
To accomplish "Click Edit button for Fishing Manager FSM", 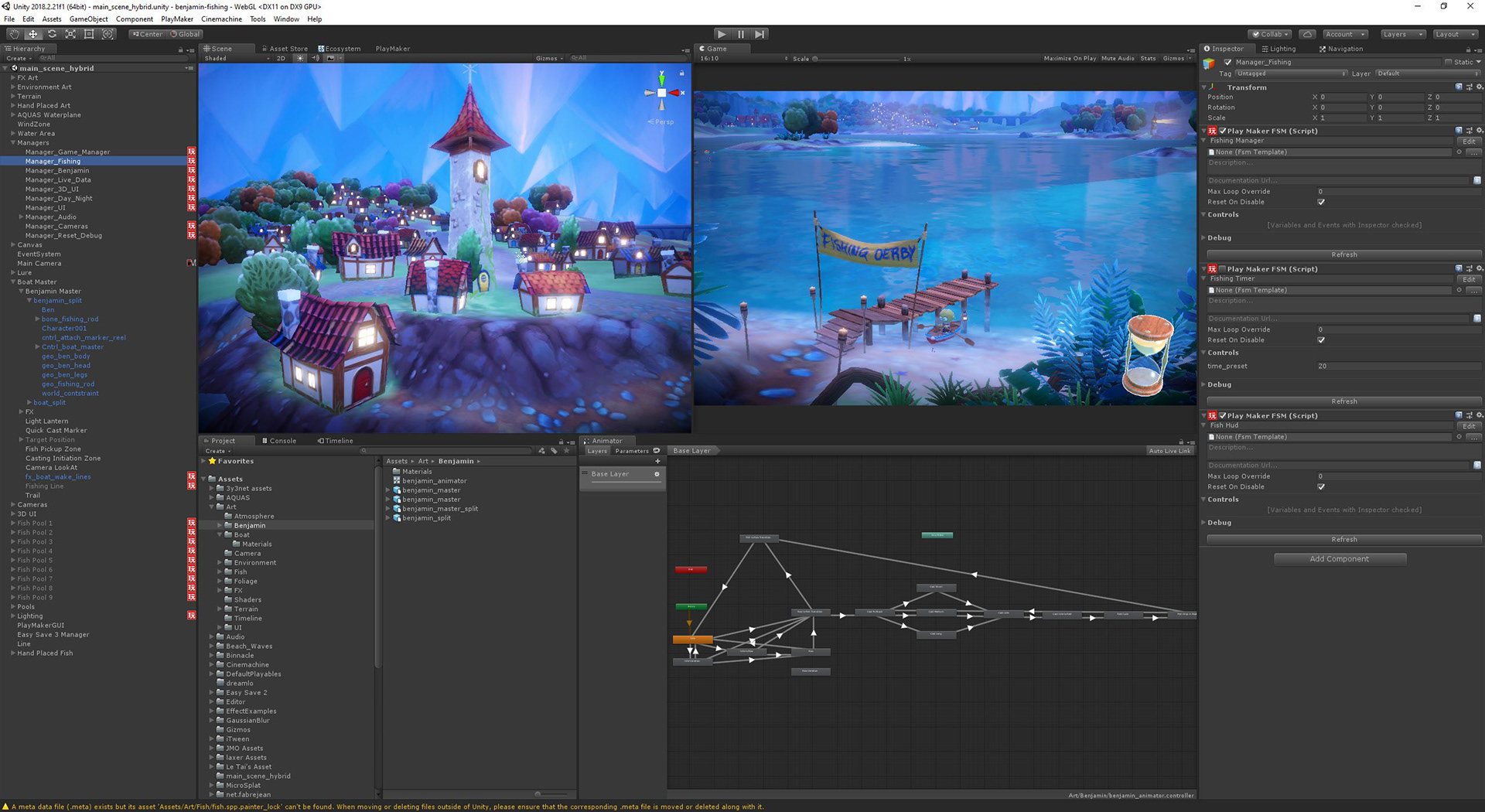I will tap(1469, 142).
